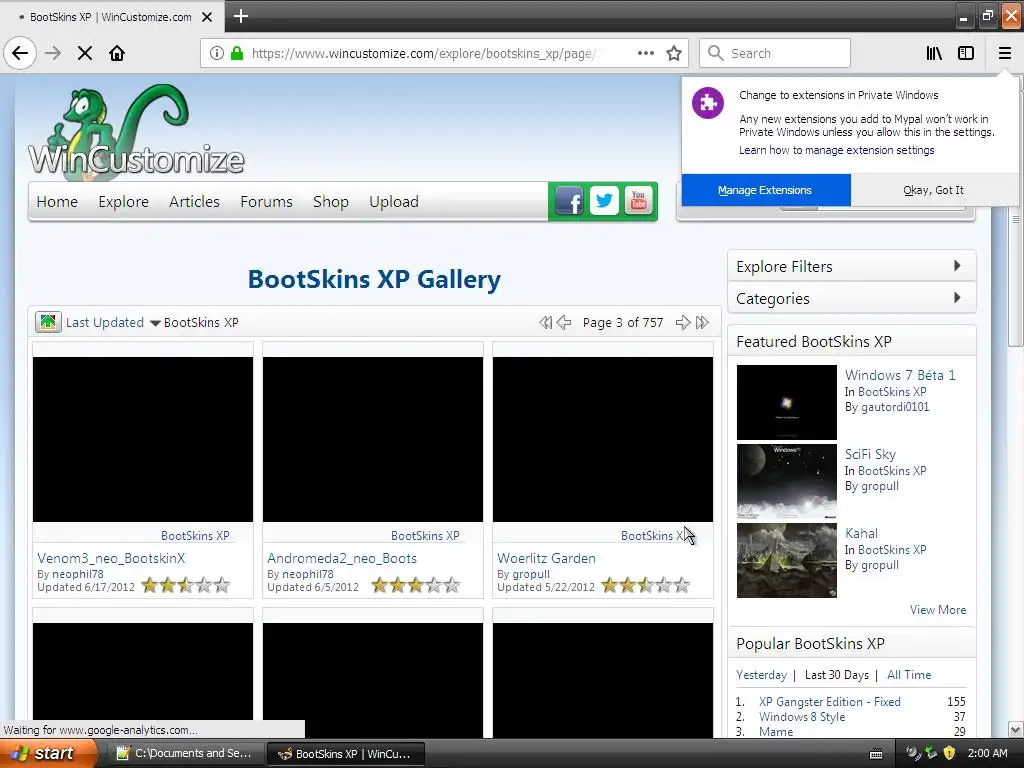Open Andromeda2_neo_Boots skin link
The width and height of the screenshot is (1024, 768).
[x=342, y=558]
